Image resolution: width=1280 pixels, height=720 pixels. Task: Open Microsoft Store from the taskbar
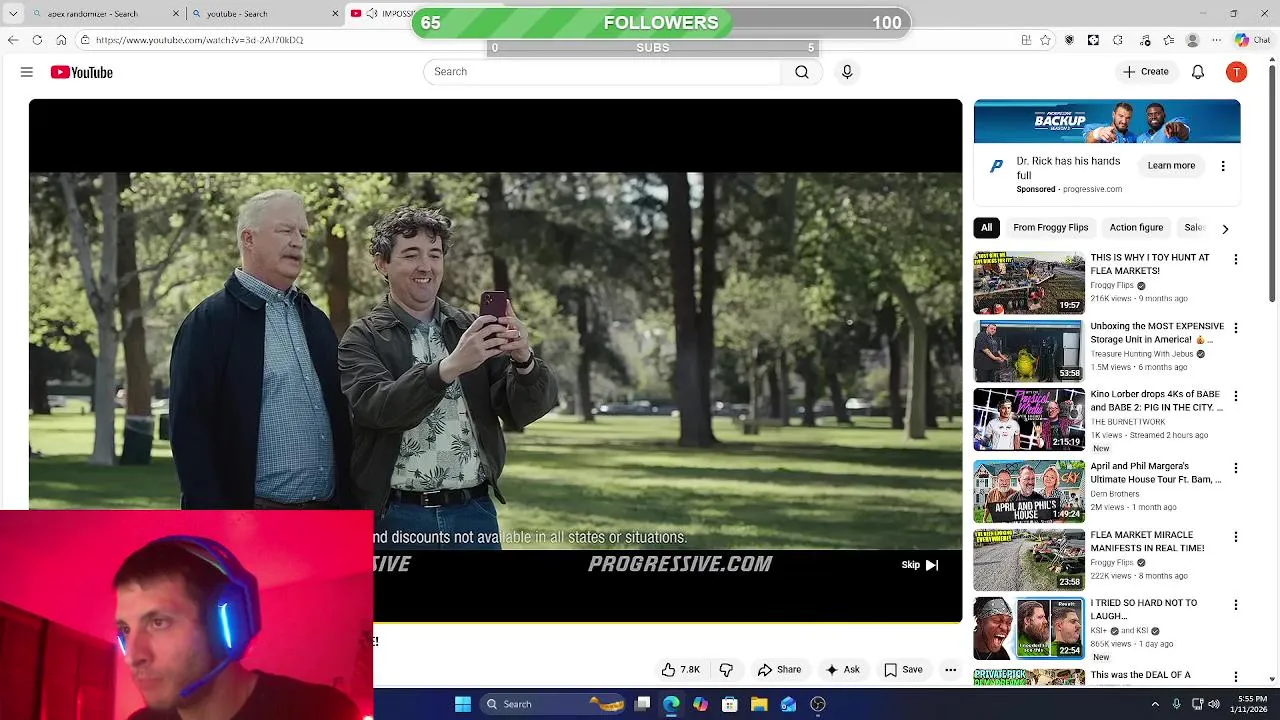pos(730,704)
